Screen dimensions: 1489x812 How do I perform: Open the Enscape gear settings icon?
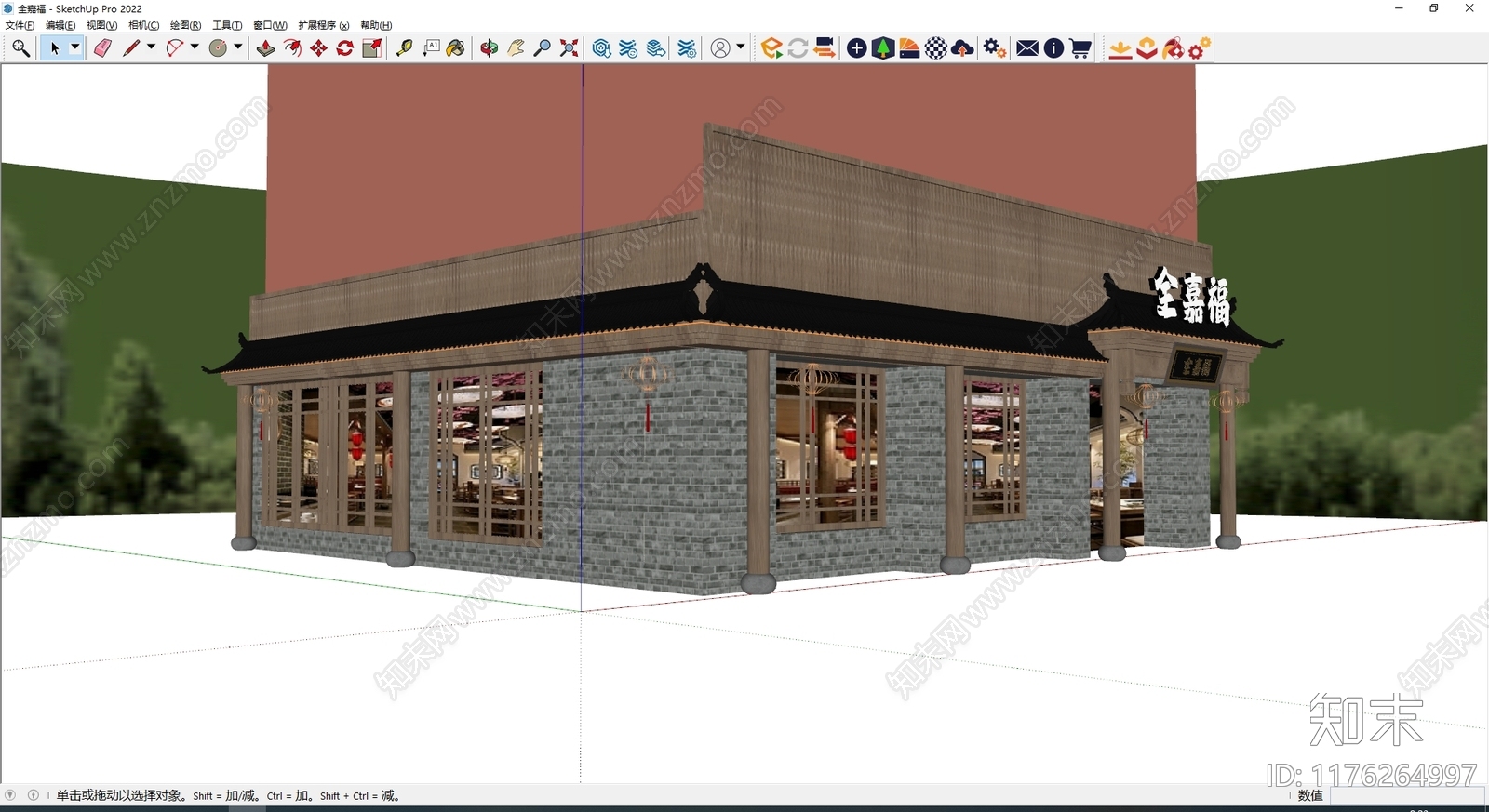click(994, 48)
